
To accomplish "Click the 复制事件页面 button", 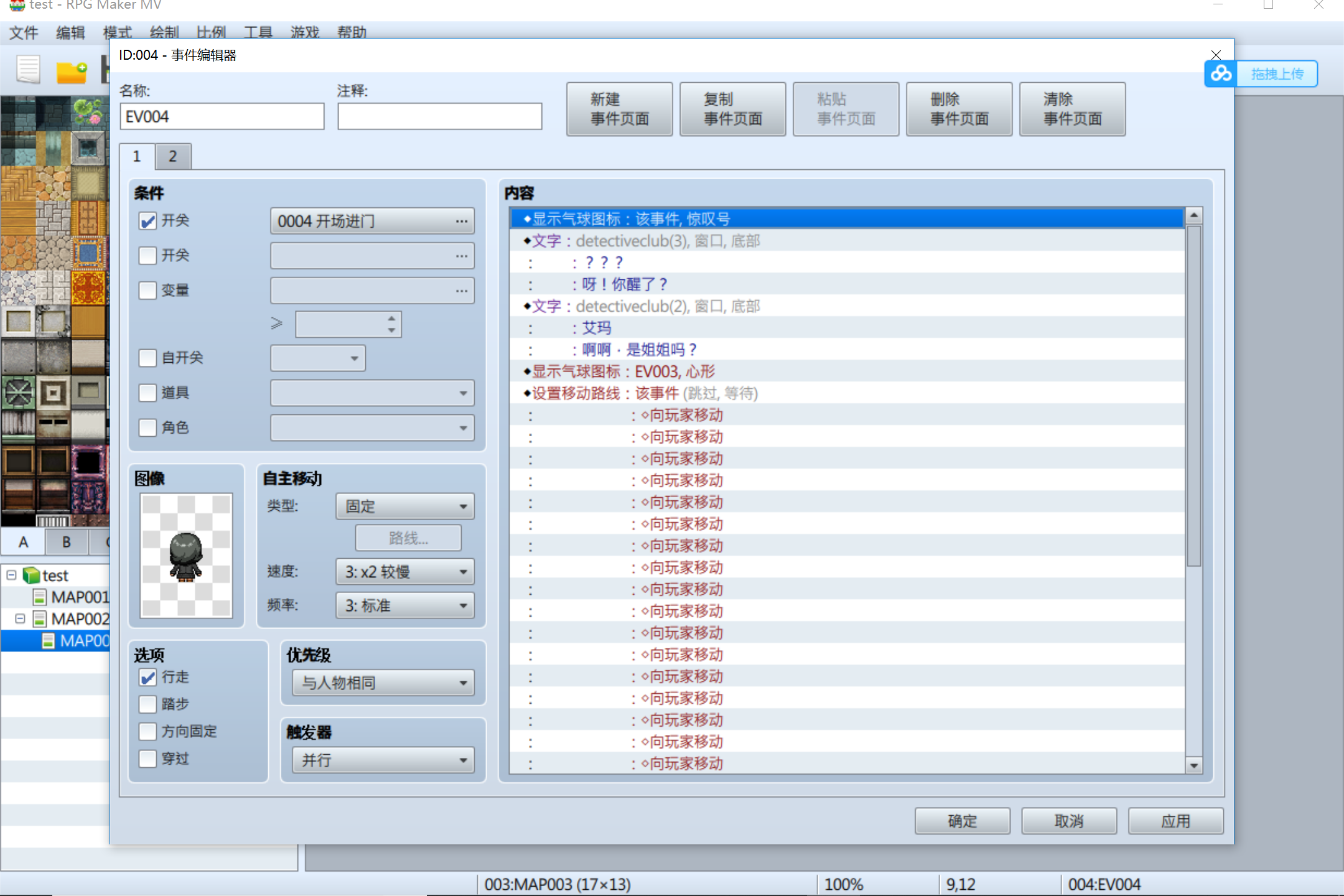I will [x=733, y=109].
